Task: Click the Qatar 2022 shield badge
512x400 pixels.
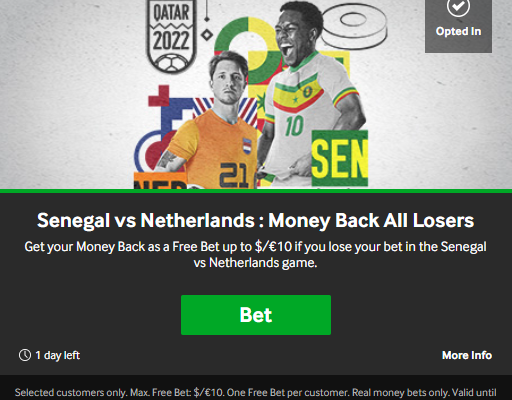Action: [171, 36]
